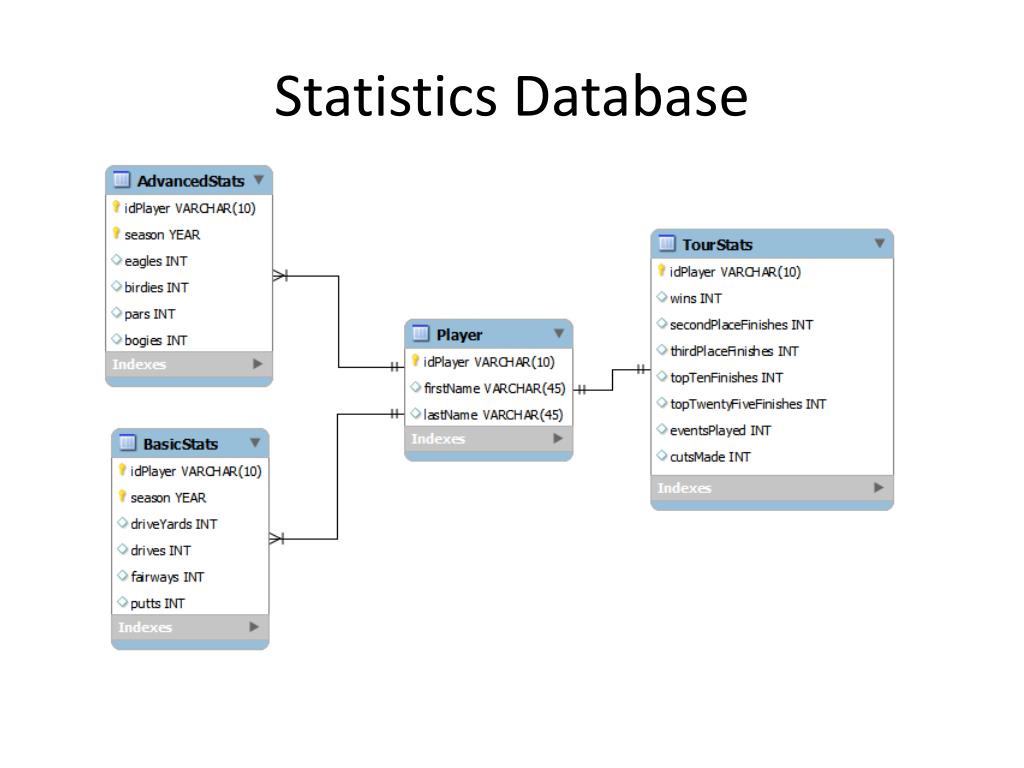The height and width of the screenshot is (768, 1024).
Task: Select 'wins INT' column text
Action: click(696, 298)
